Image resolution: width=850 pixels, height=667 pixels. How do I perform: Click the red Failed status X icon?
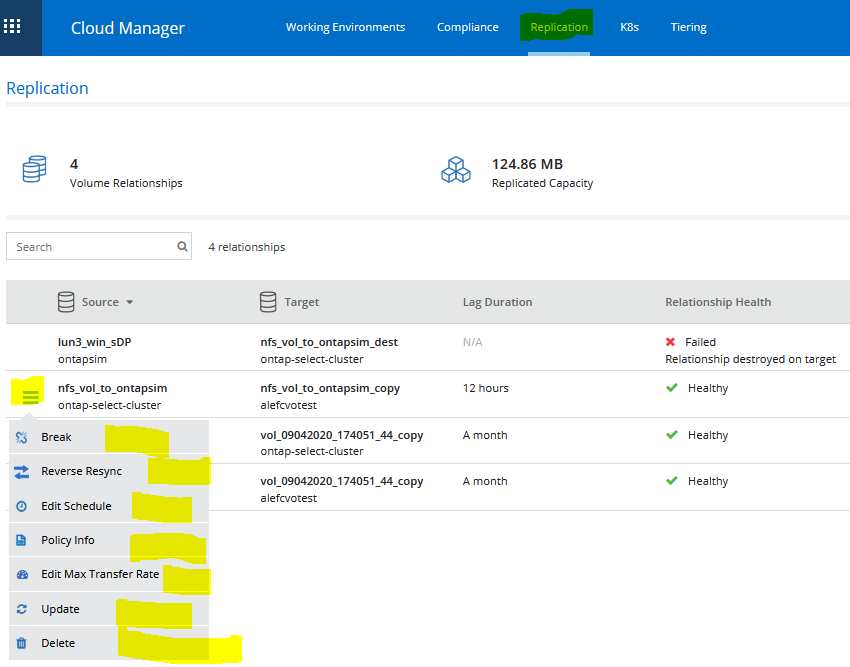671,342
